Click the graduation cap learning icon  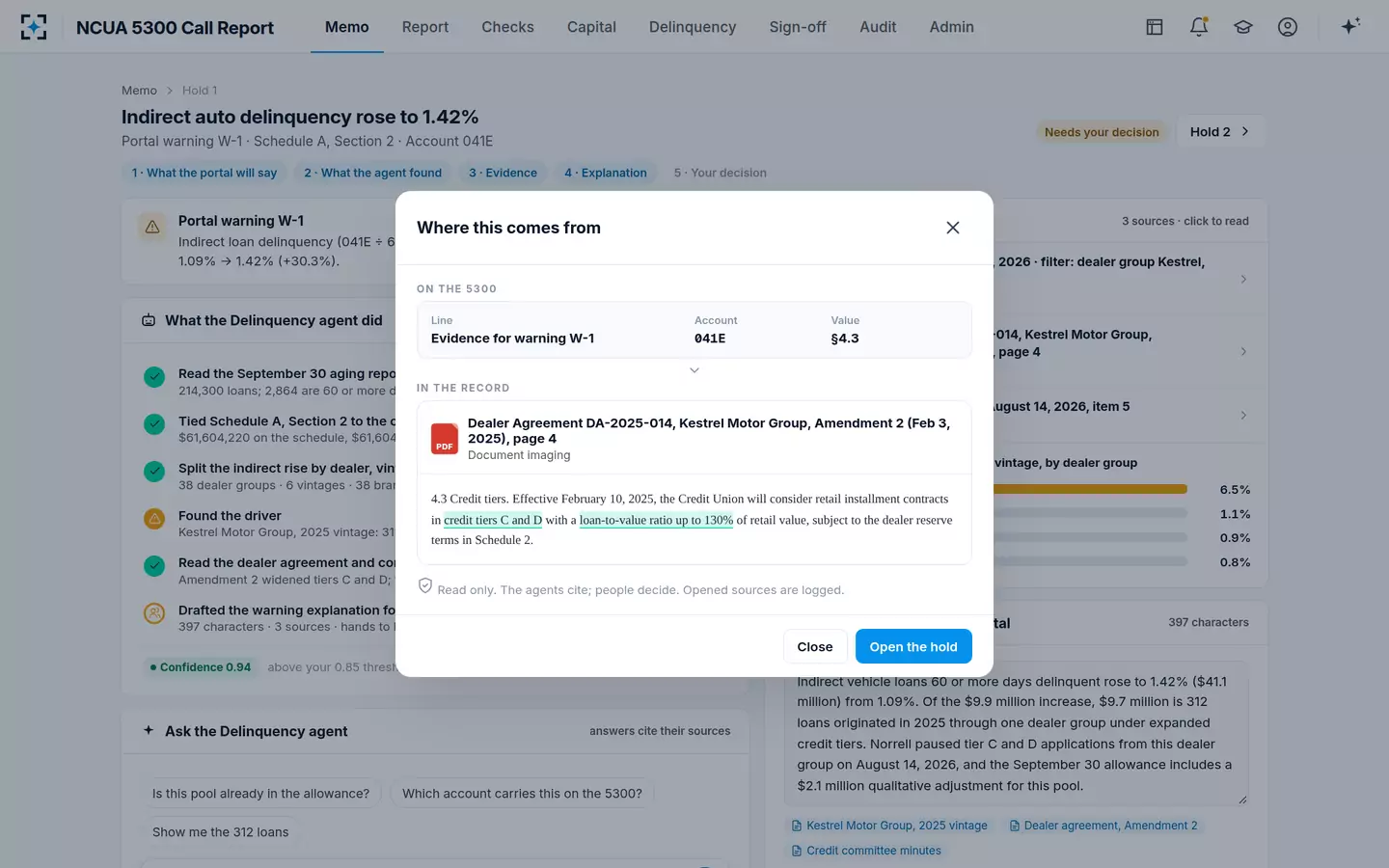(1243, 27)
